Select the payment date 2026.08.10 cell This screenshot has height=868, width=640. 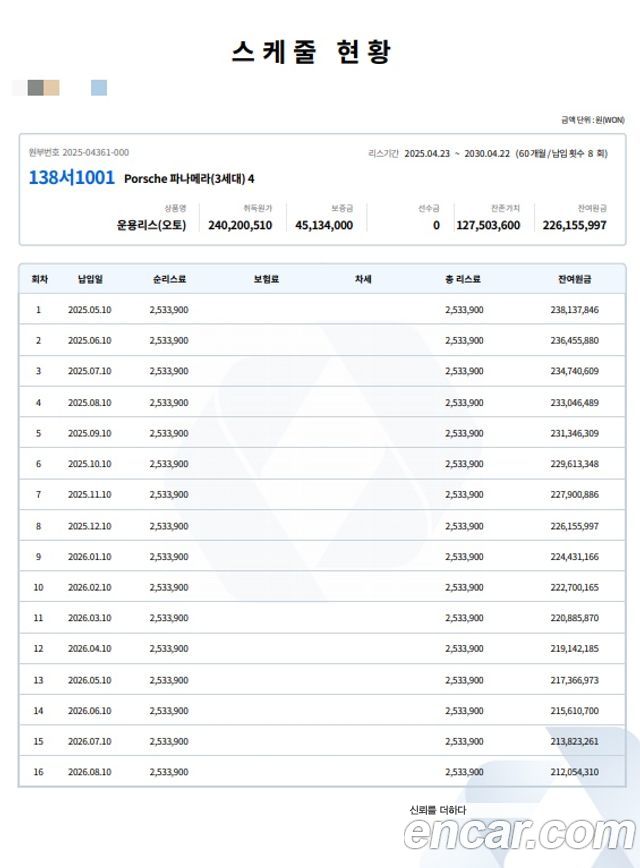click(x=90, y=772)
